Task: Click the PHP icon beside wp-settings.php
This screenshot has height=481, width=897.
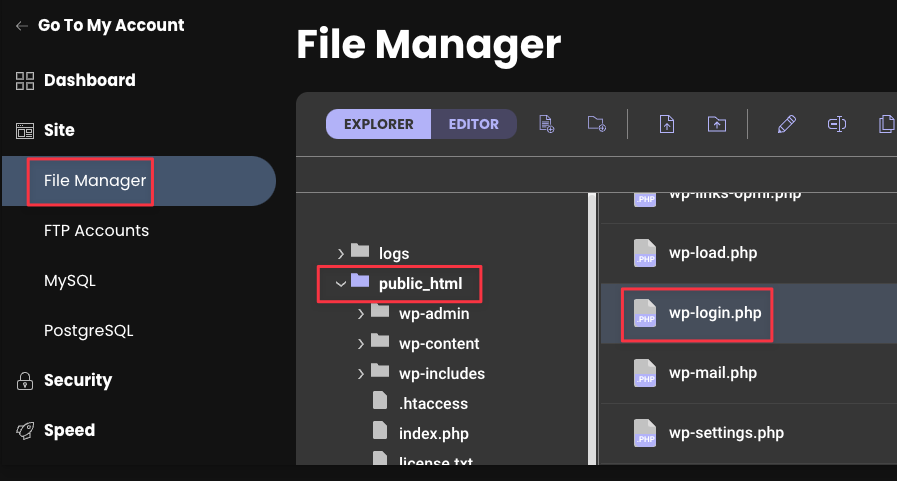Action: (x=645, y=434)
